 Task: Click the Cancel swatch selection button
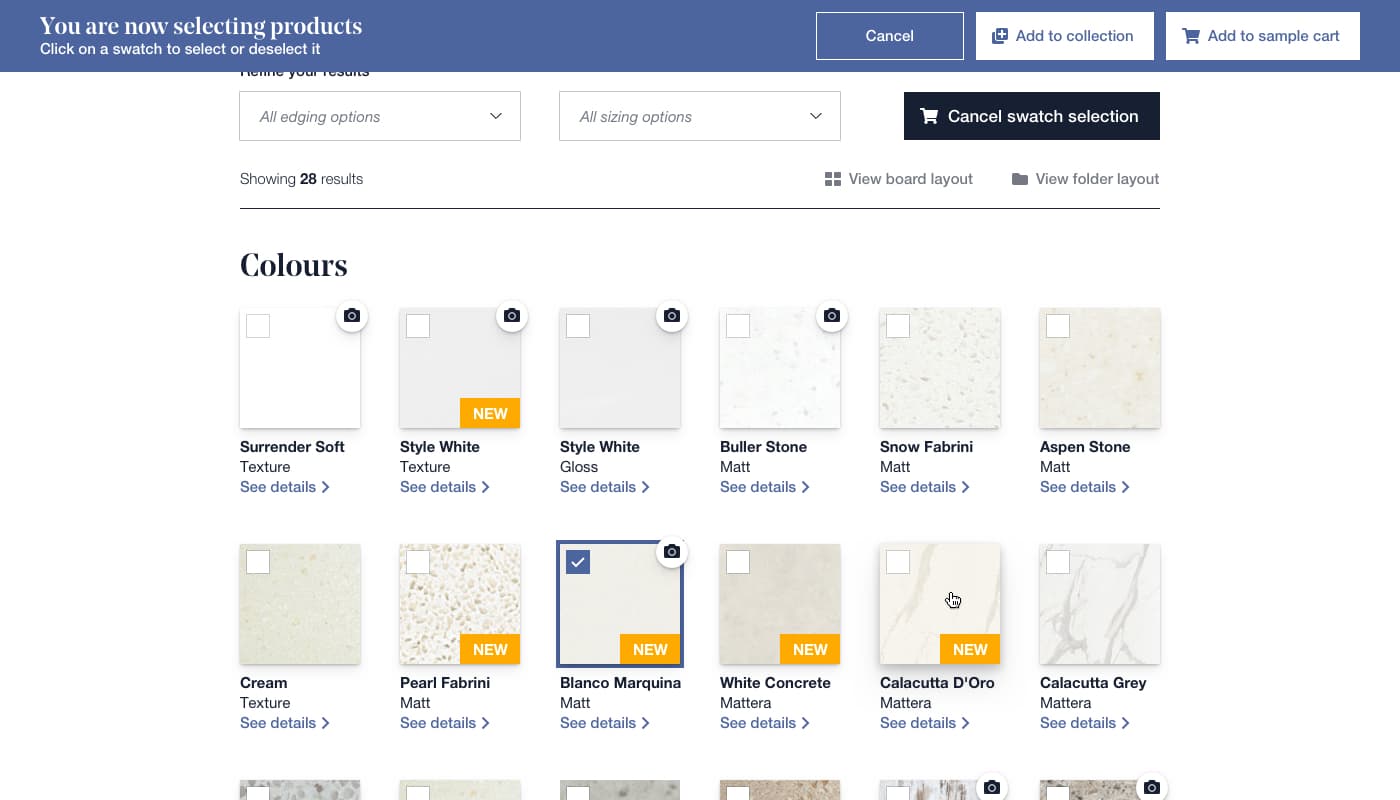pos(1032,116)
